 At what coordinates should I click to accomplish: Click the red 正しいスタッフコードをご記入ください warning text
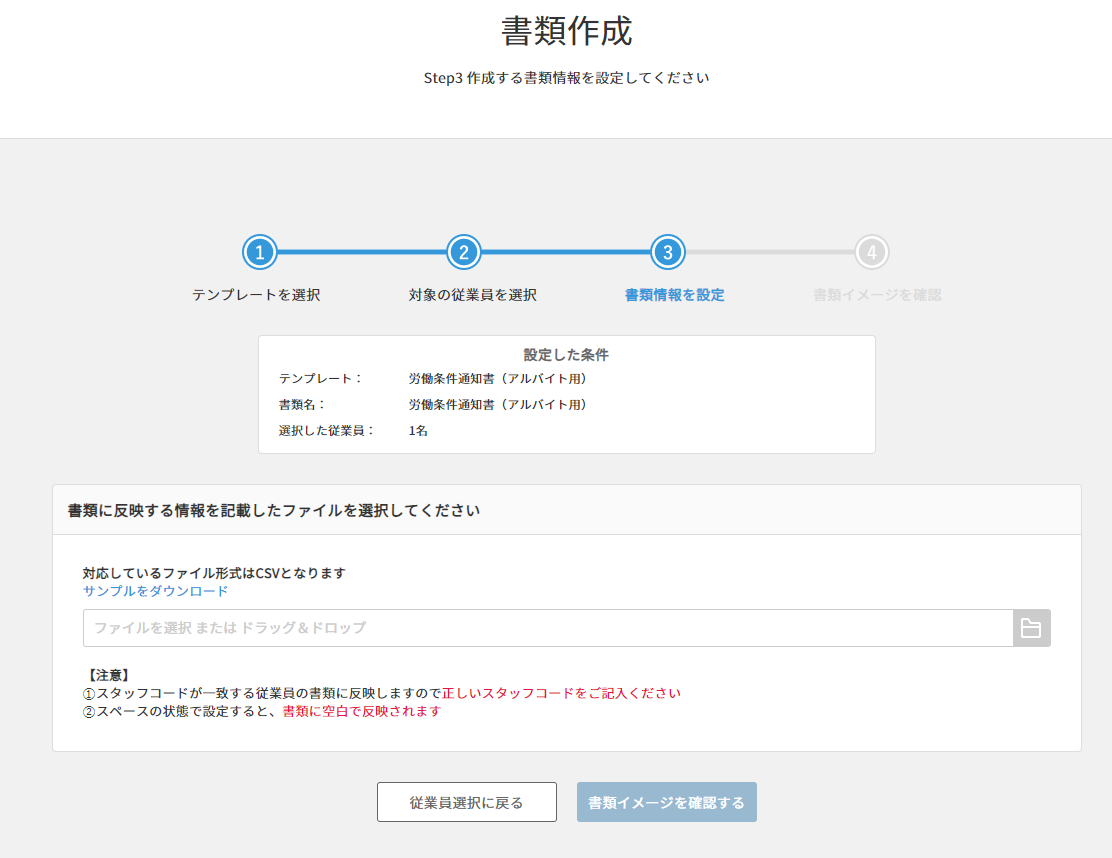561,693
